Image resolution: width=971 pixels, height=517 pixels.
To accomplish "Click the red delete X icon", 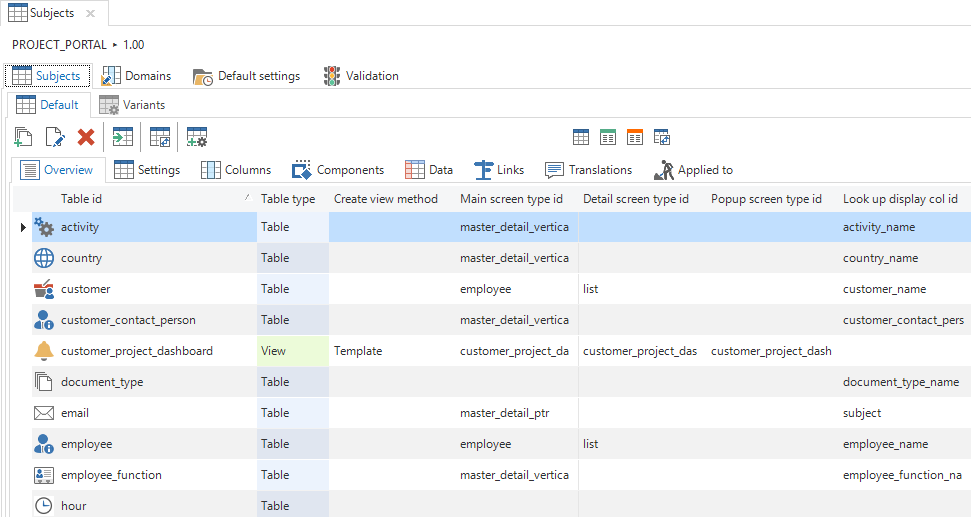I will [86, 137].
